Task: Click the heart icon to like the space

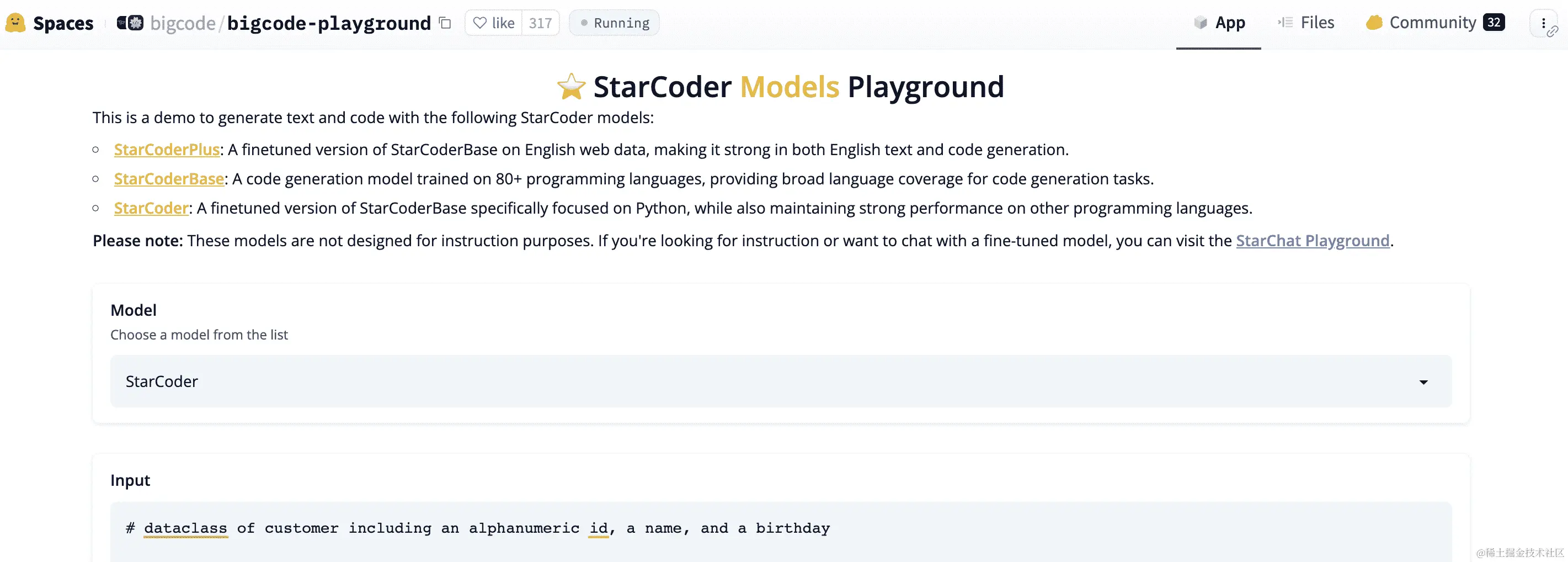Action: (x=480, y=23)
